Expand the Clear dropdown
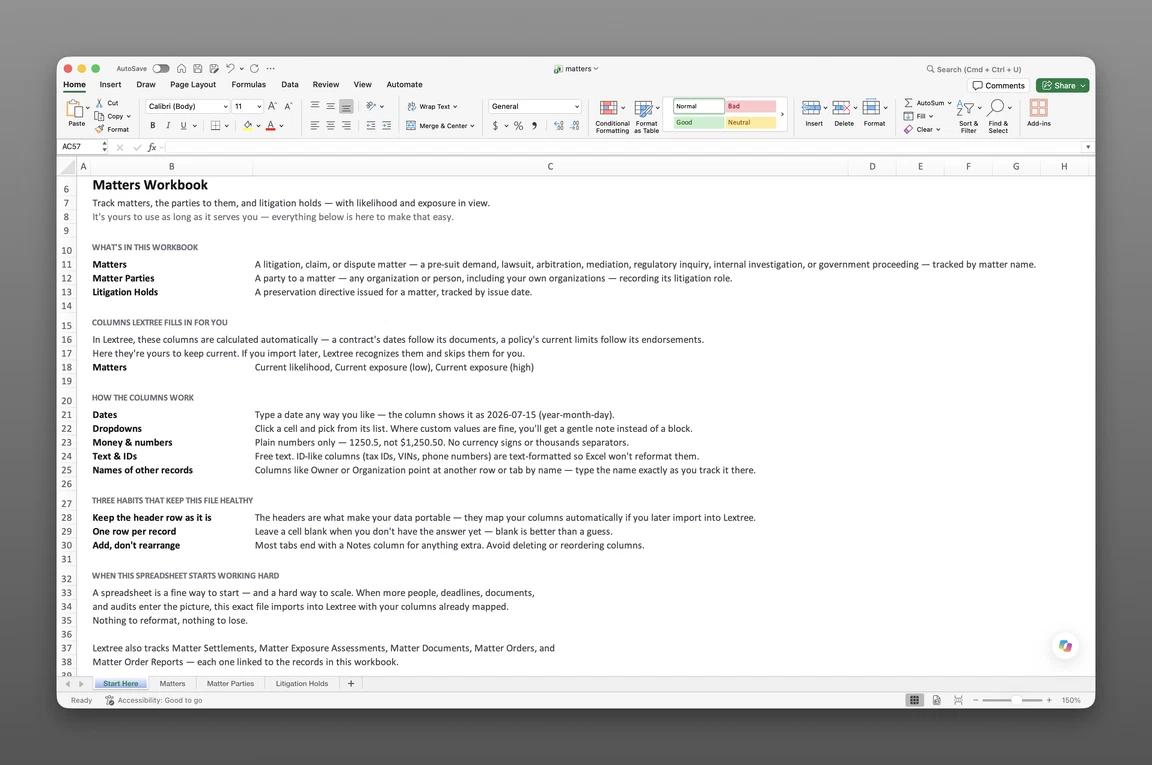 point(938,129)
